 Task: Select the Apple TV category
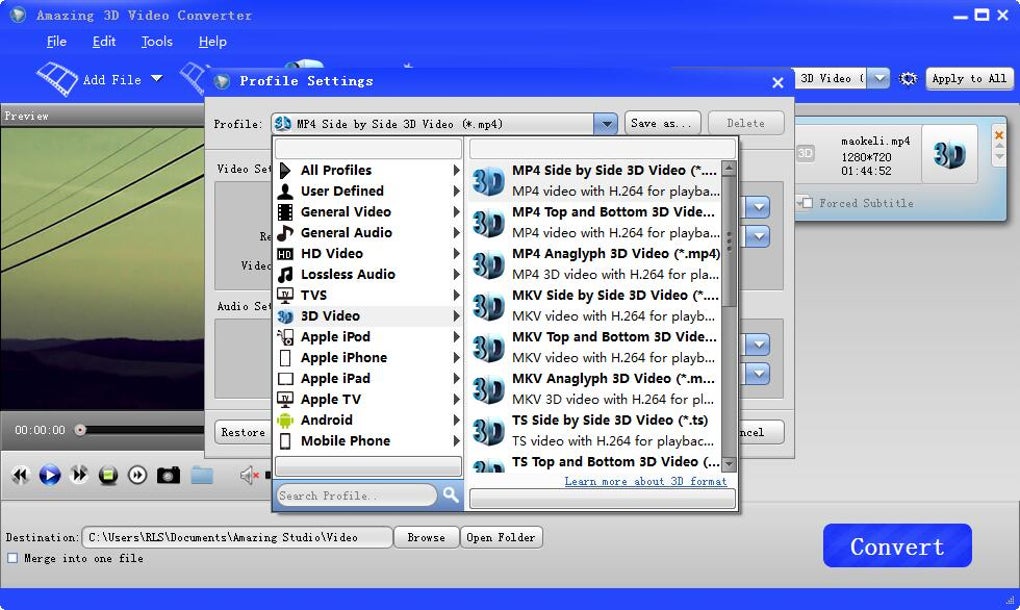click(368, 399)
